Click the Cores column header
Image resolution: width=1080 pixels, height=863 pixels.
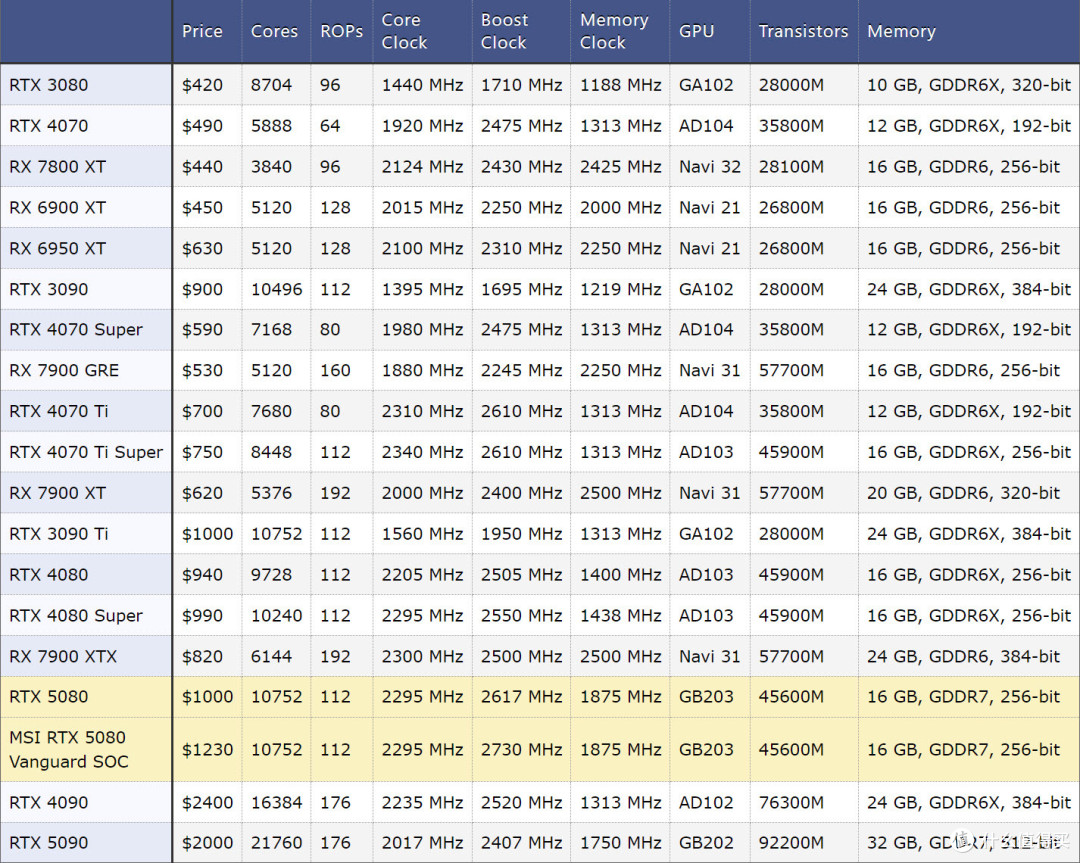point(274,31)
